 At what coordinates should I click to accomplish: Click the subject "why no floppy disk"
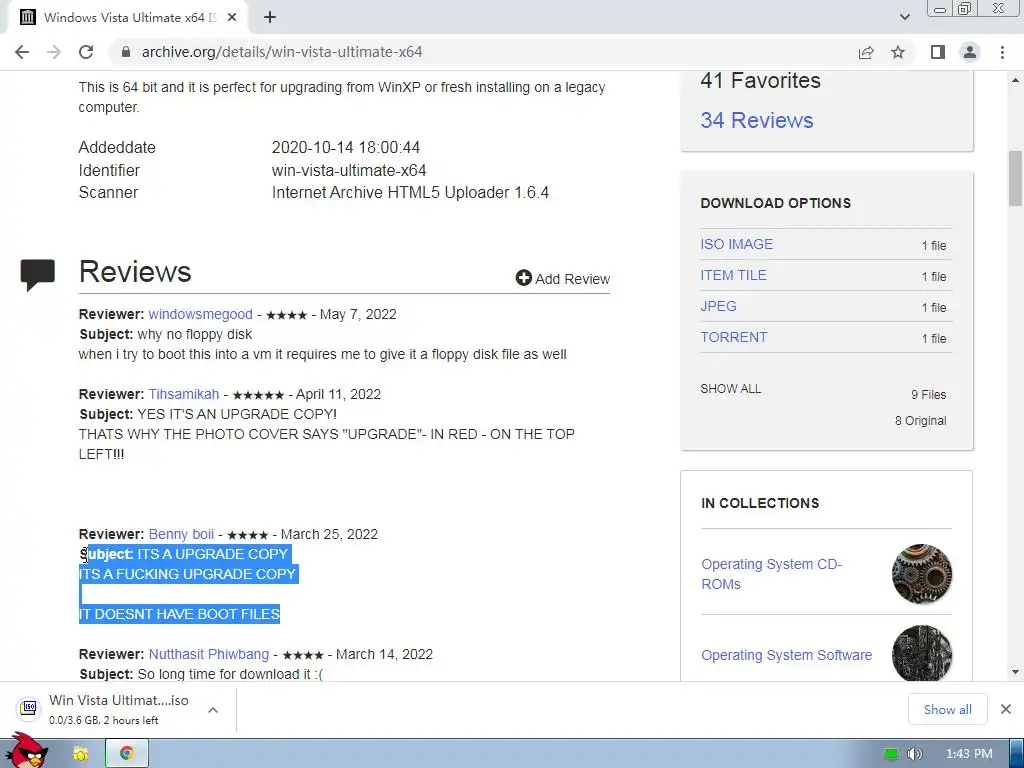point(195,334)
